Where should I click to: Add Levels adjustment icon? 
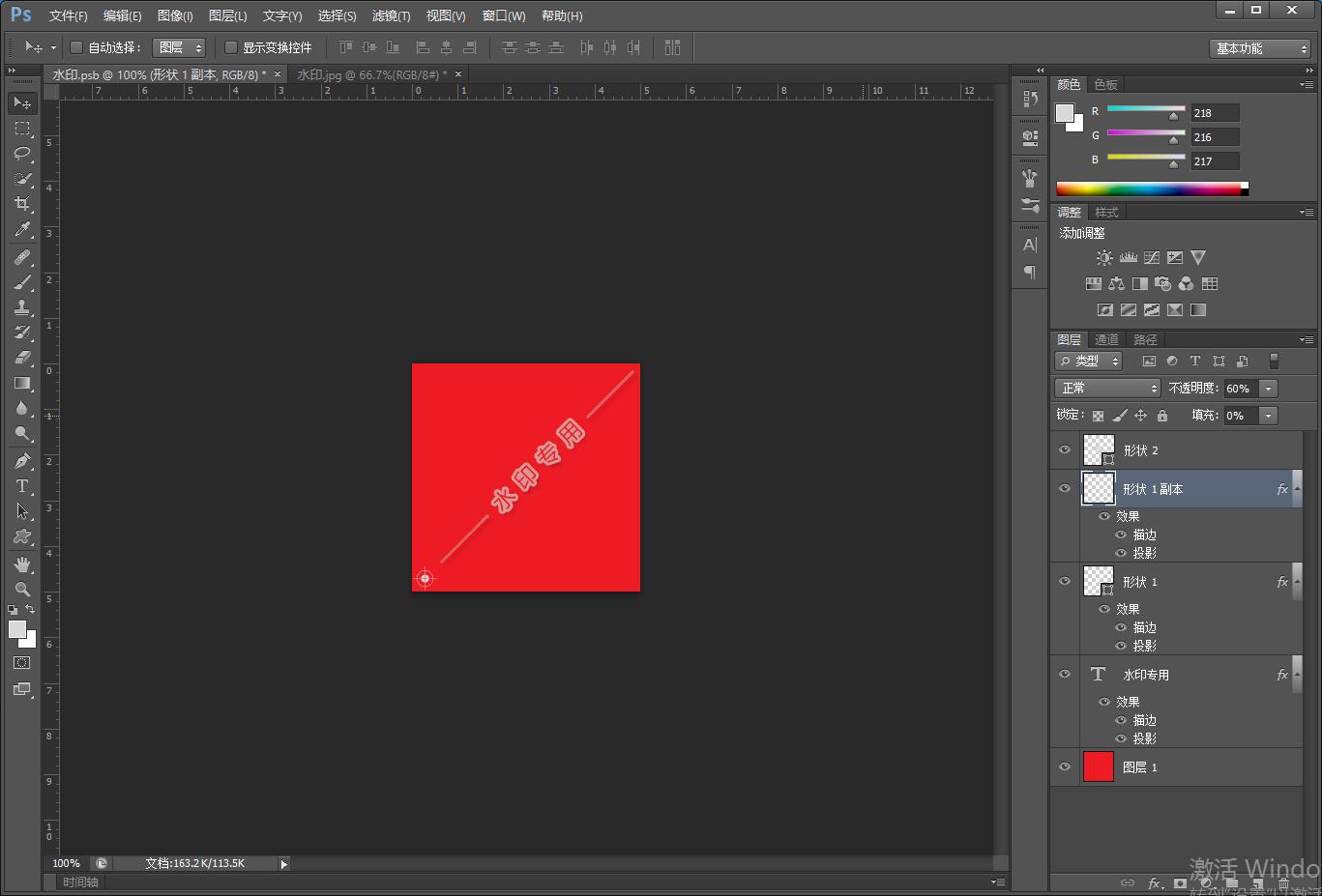(x=1129, y=258)
